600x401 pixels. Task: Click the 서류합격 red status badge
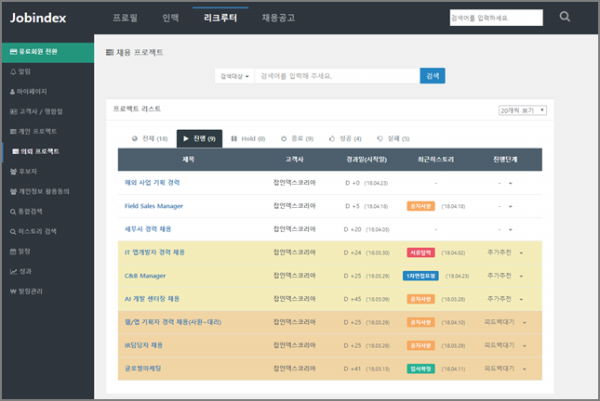pos(421,252)
